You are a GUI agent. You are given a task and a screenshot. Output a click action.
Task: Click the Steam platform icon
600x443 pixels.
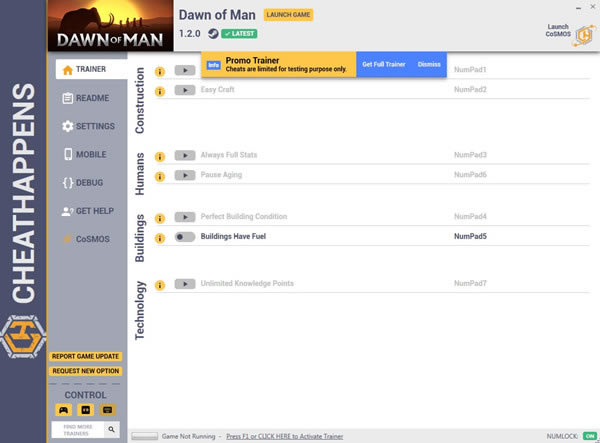(x=213, y=33)
